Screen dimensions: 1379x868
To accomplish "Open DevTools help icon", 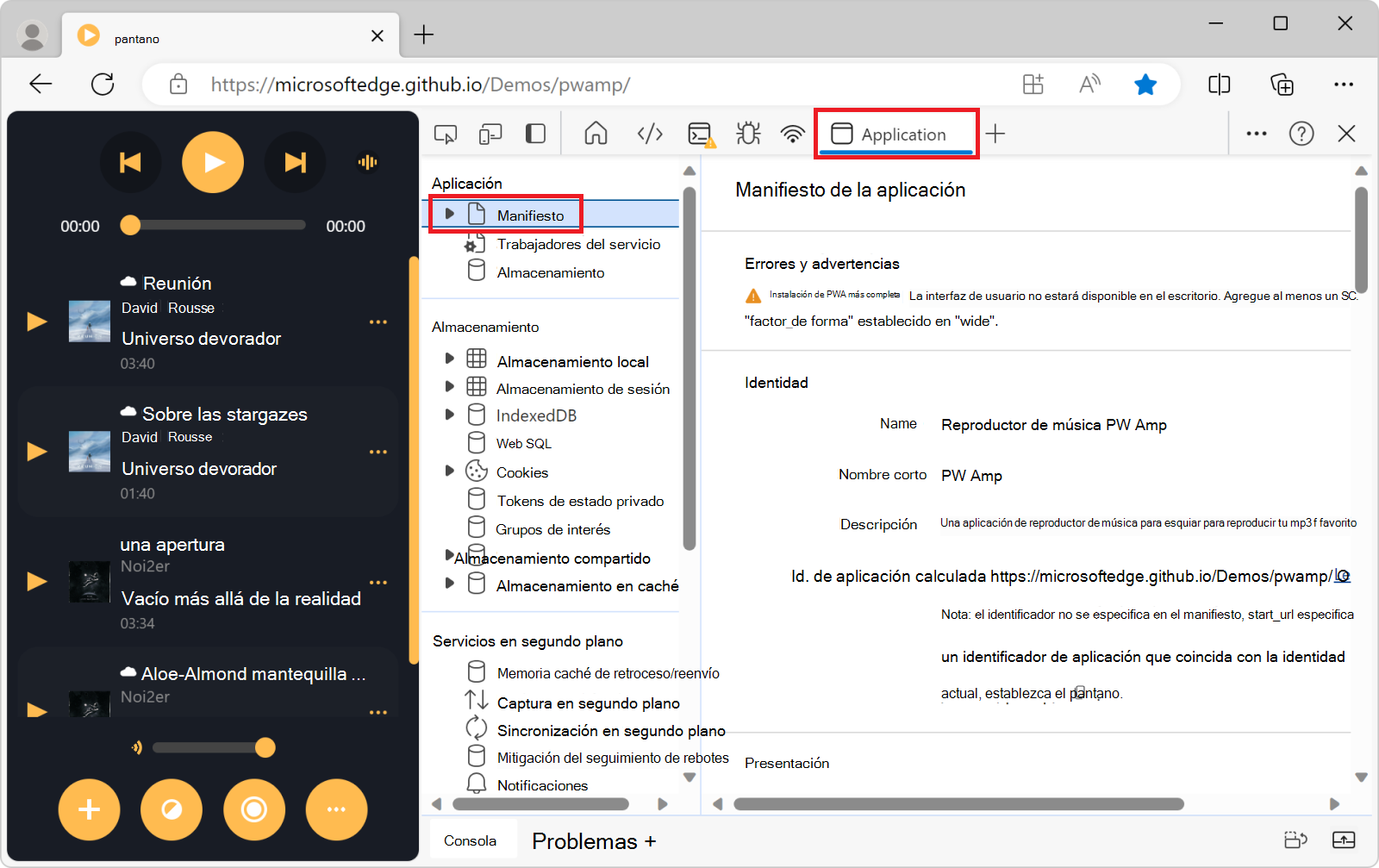I will tap(1301, 134).
